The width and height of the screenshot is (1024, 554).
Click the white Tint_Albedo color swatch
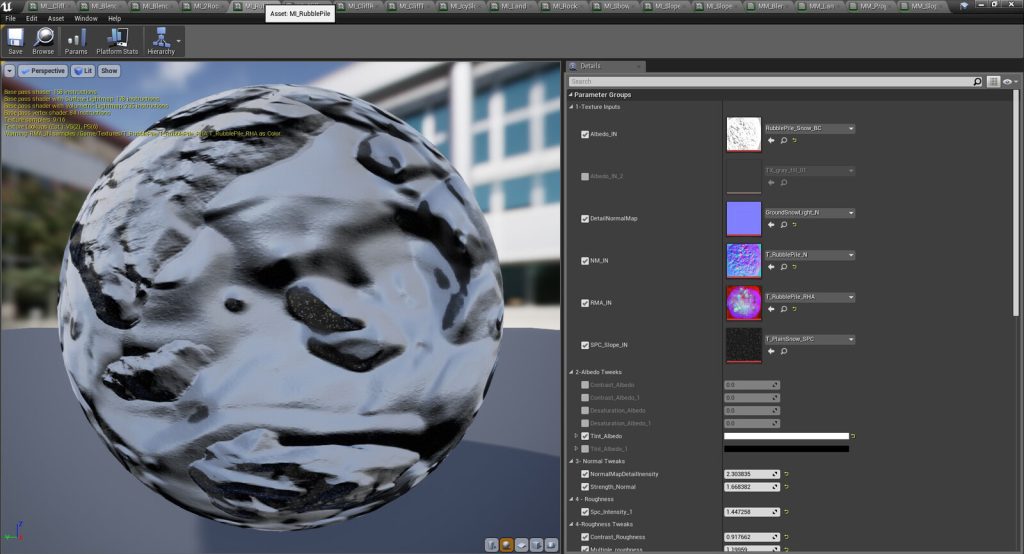[x=786, y=436]
